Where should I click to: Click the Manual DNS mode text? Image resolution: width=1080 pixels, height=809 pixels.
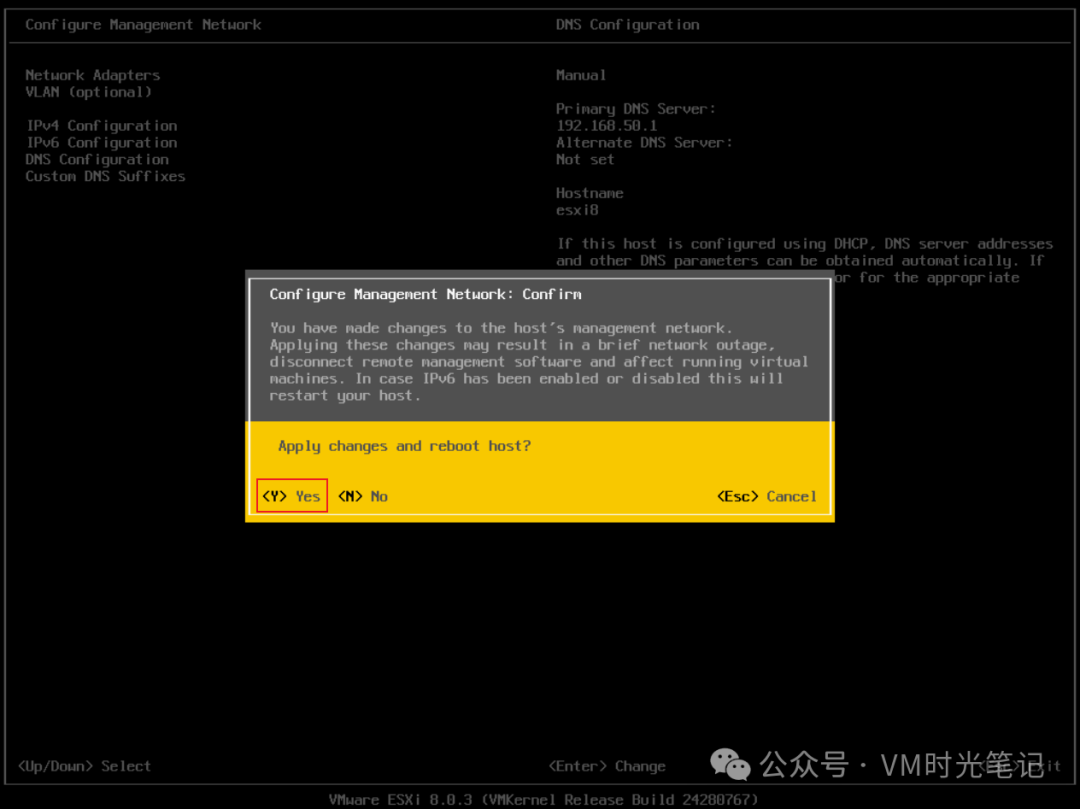[x=581, y=75]
